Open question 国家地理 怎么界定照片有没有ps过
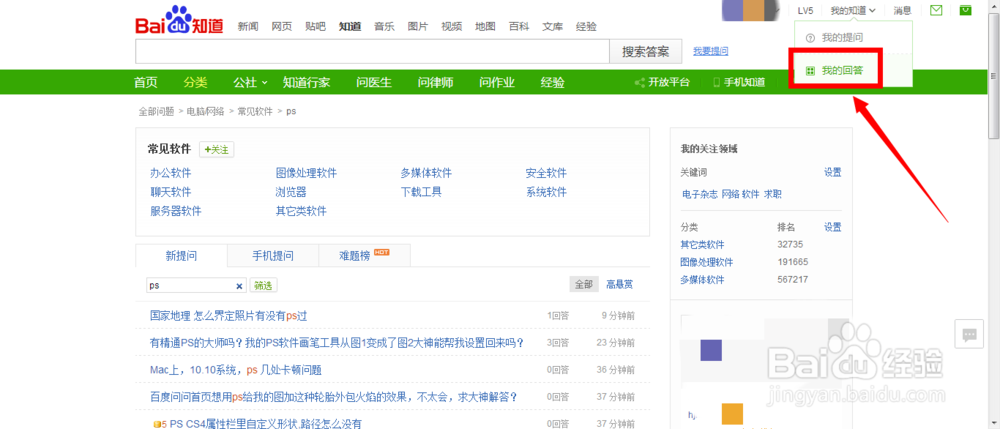 click(229, 316)
